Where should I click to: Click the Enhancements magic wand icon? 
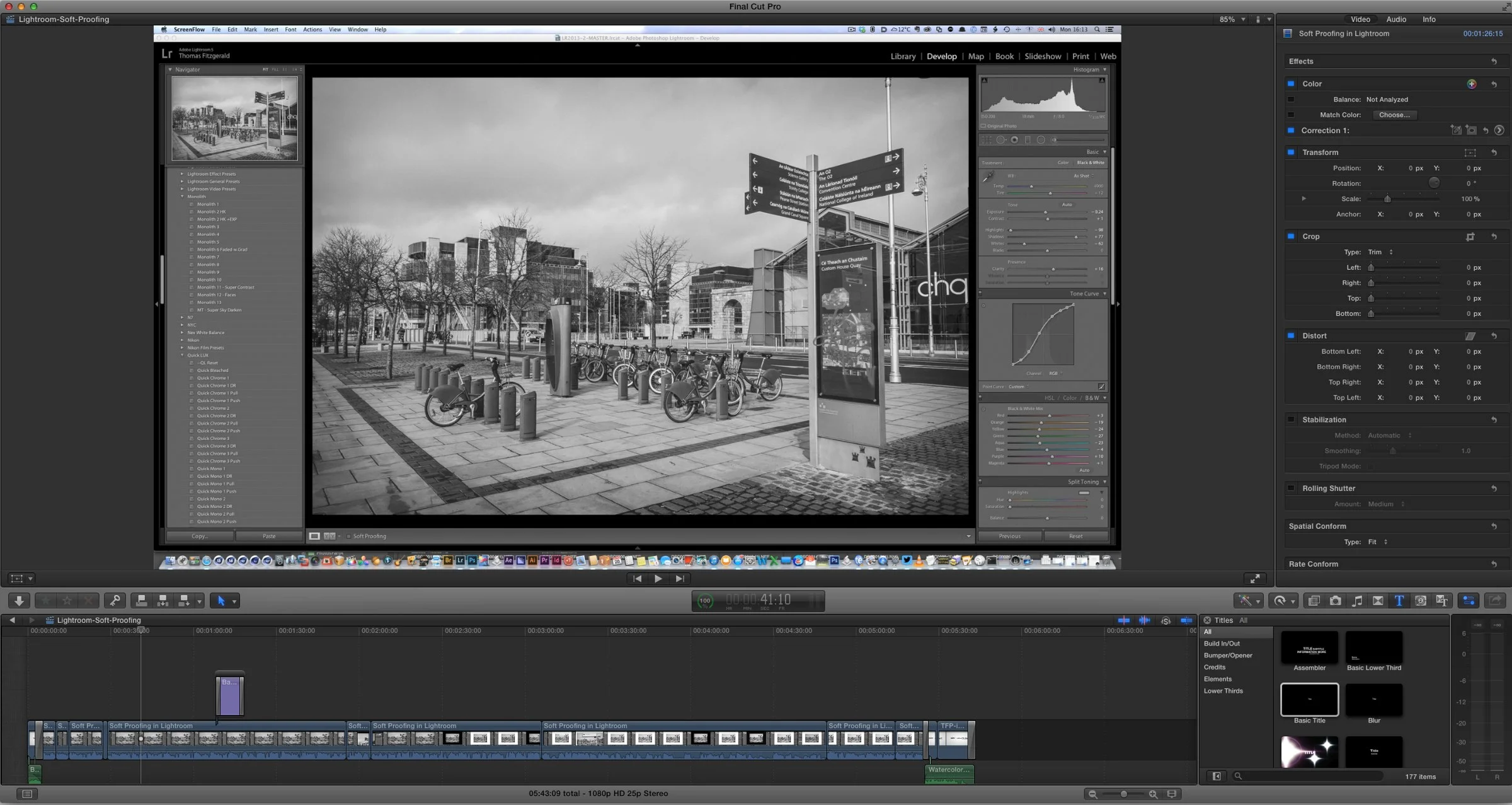(x=1246, y=601)
